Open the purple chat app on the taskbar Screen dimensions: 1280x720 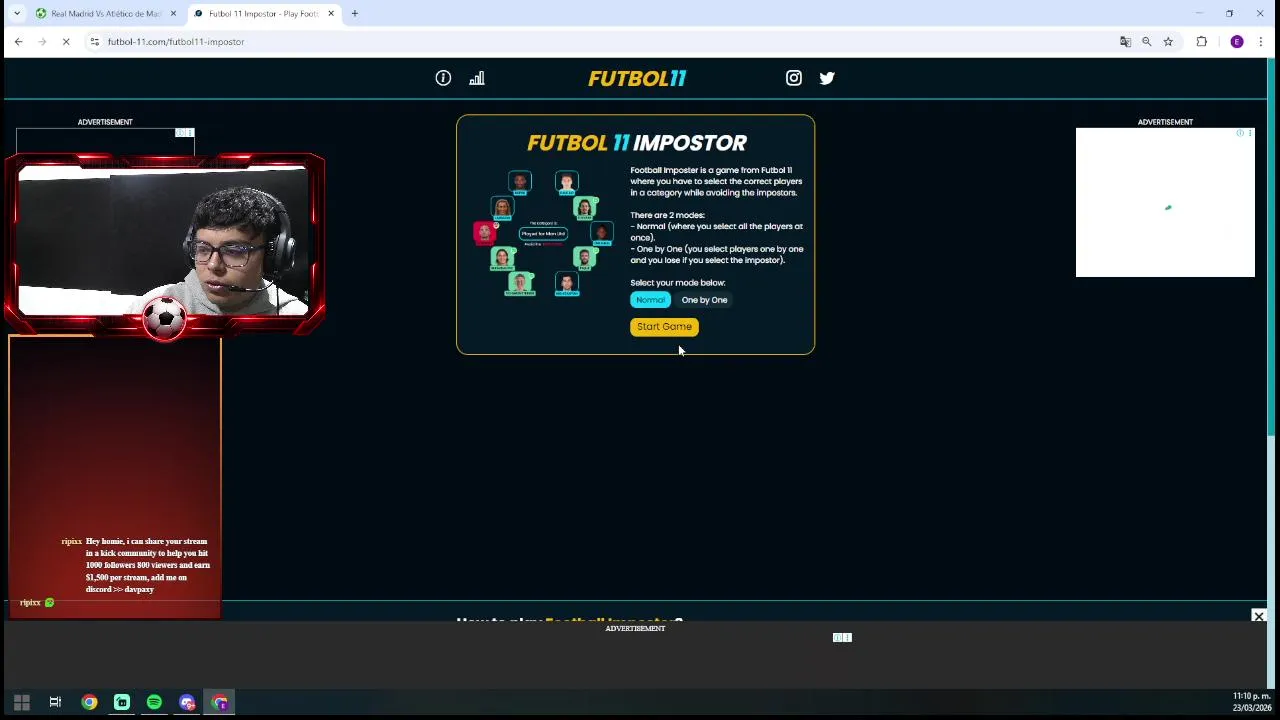pos(187,702)
